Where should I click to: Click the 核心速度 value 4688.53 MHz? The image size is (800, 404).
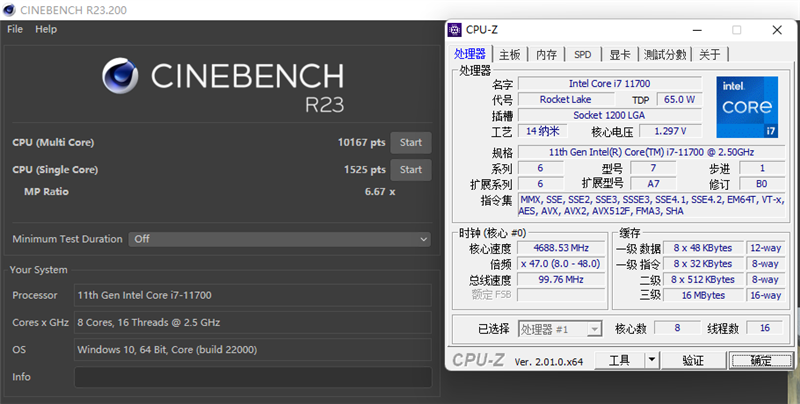coord(561,248)
